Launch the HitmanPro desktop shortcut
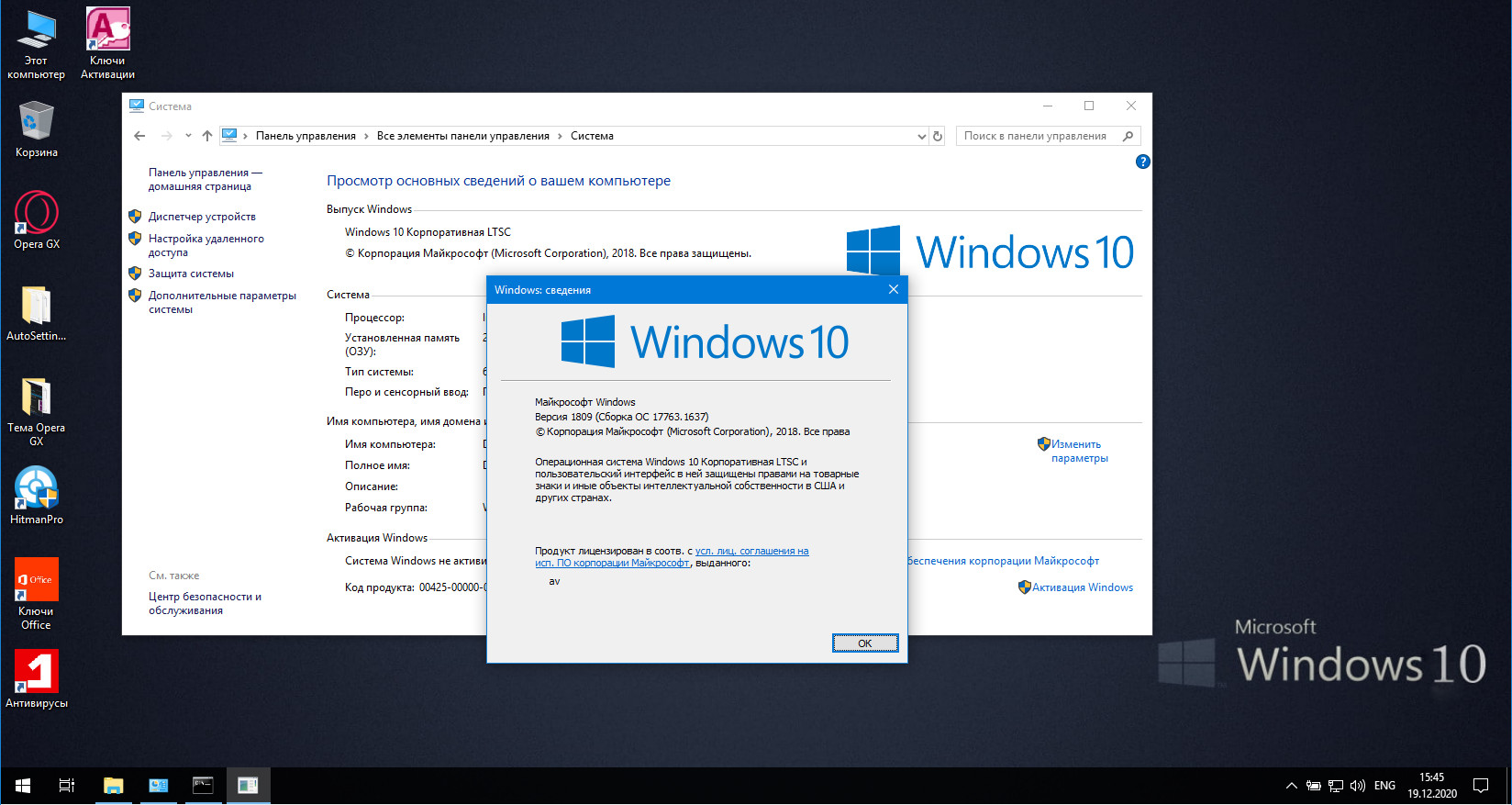 tap(37, 496)
